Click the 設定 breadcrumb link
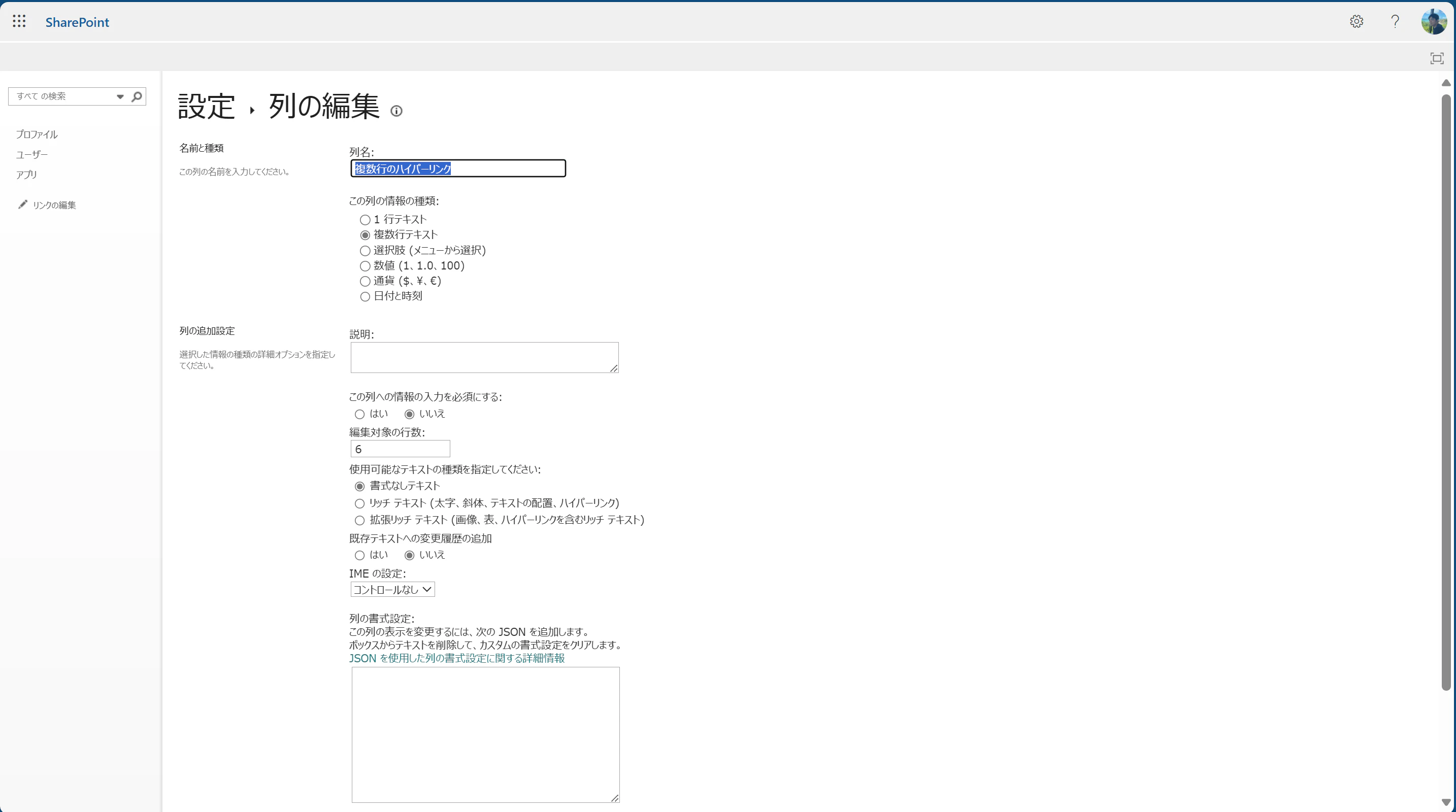Image resolution: width=1456 pixels, height=812 pixels. [x=206, y=106]
